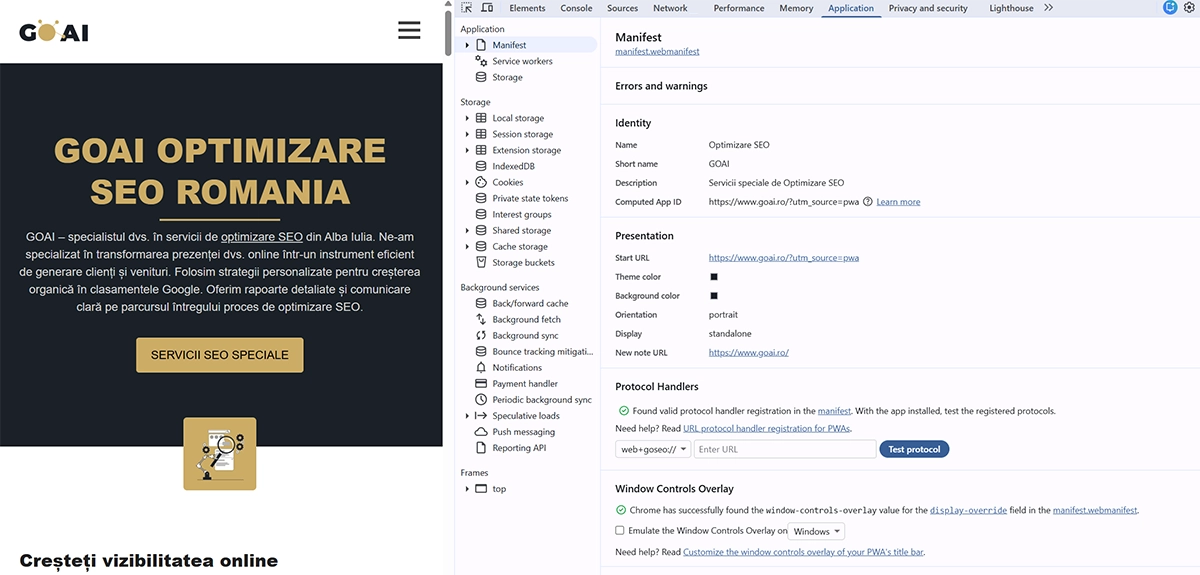The width and height of the screenshot is (1200, 575).
Task: Open the Start URL link
Action: [784, 258]
